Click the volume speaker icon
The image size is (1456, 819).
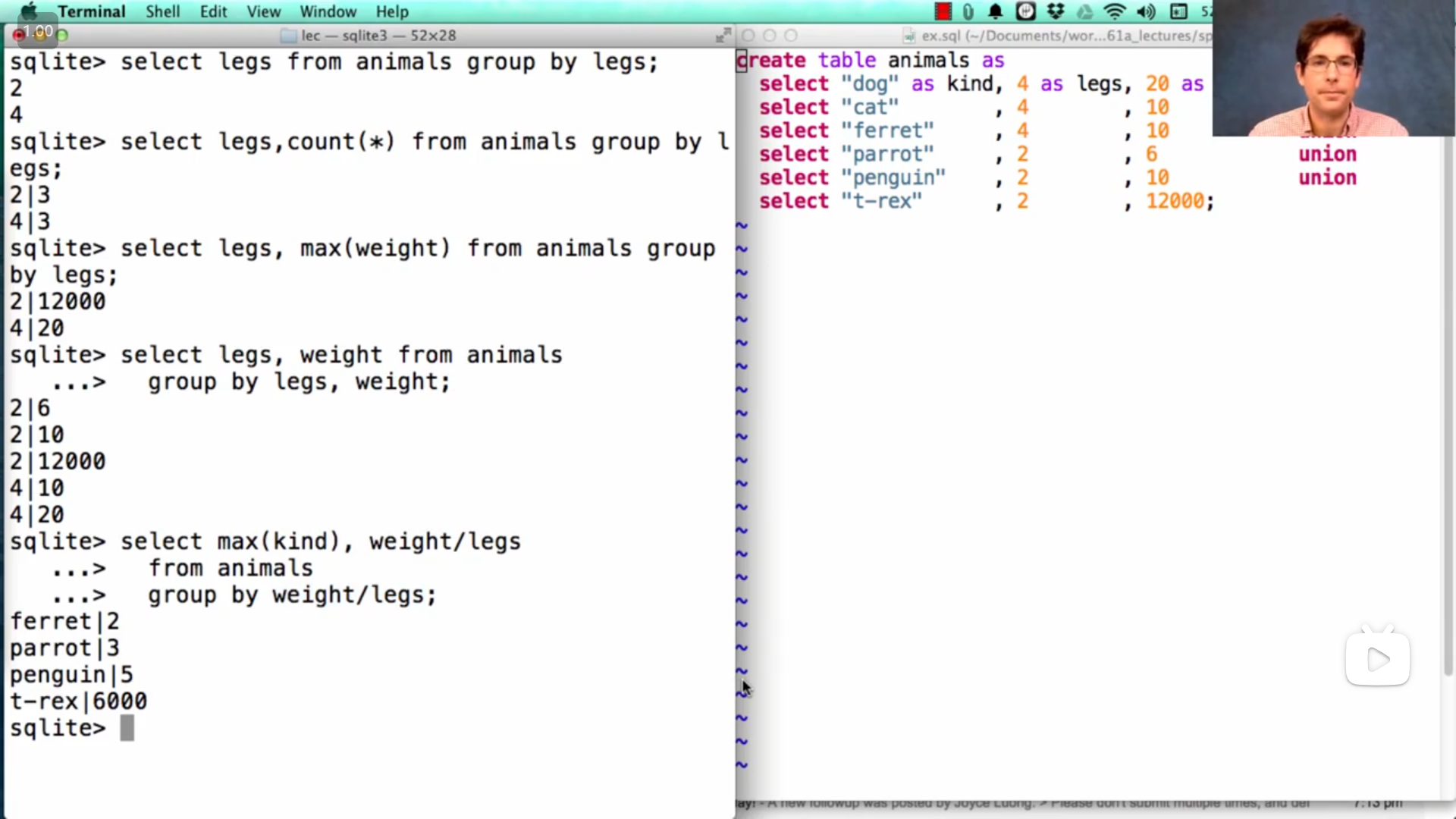(x=1146, y=11)
